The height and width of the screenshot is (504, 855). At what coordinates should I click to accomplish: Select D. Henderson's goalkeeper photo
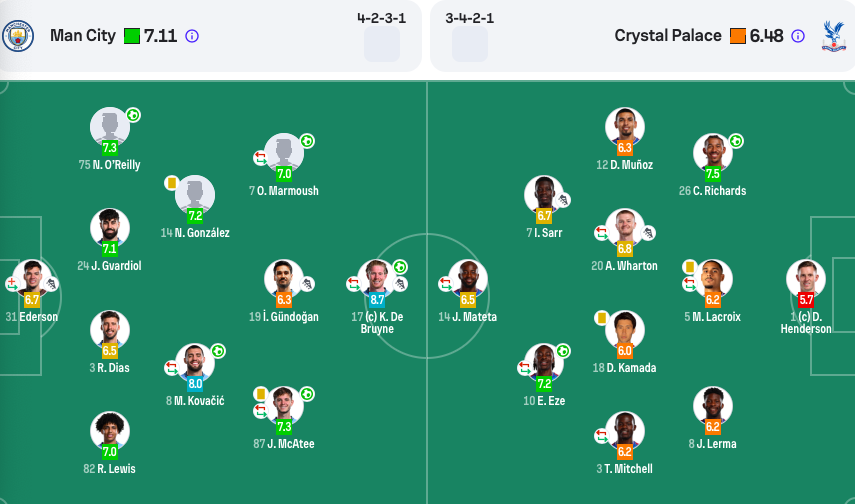[x=806, y=278]
